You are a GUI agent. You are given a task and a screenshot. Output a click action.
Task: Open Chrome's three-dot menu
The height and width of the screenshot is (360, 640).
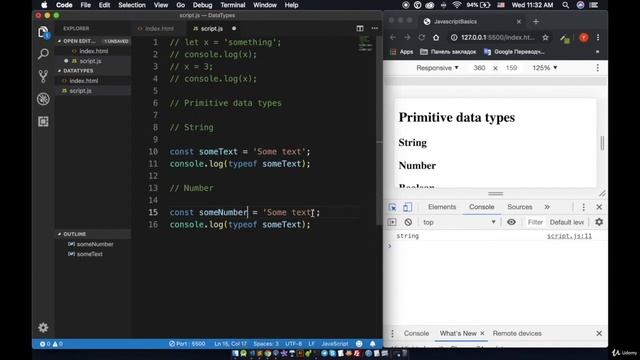598,37
